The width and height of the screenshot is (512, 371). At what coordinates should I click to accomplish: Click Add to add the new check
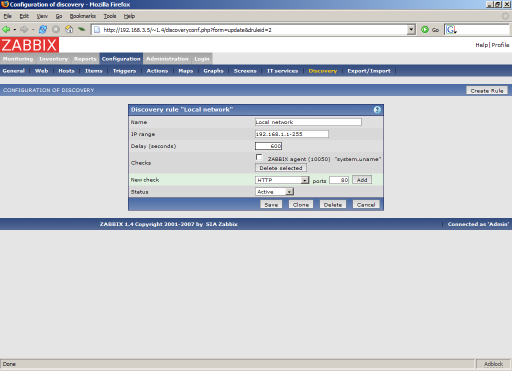(x=362, y=180)
